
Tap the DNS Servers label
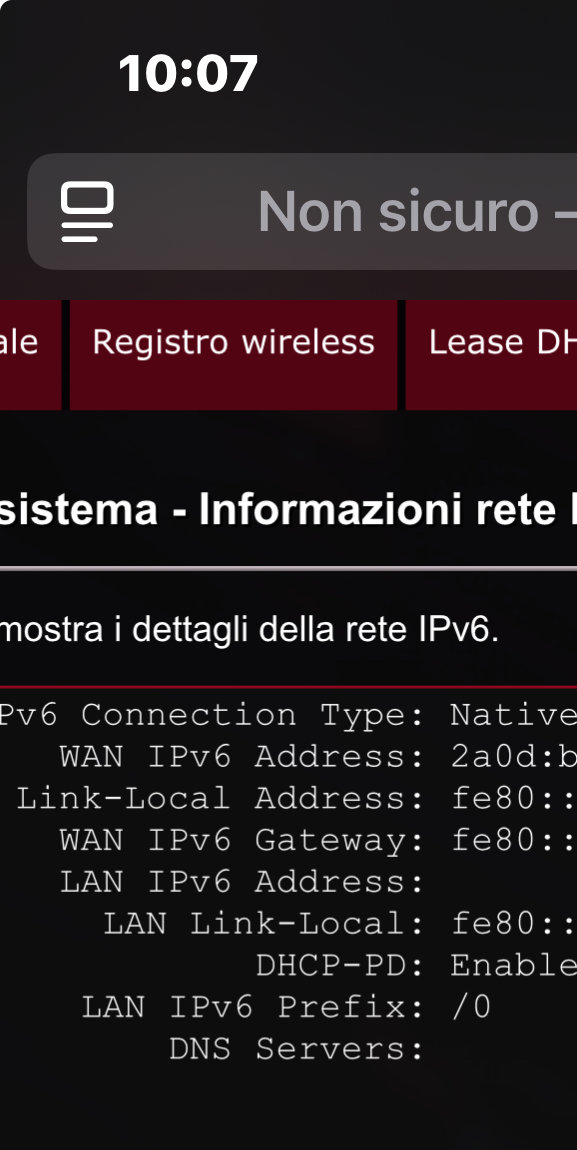click(297, 1049)
